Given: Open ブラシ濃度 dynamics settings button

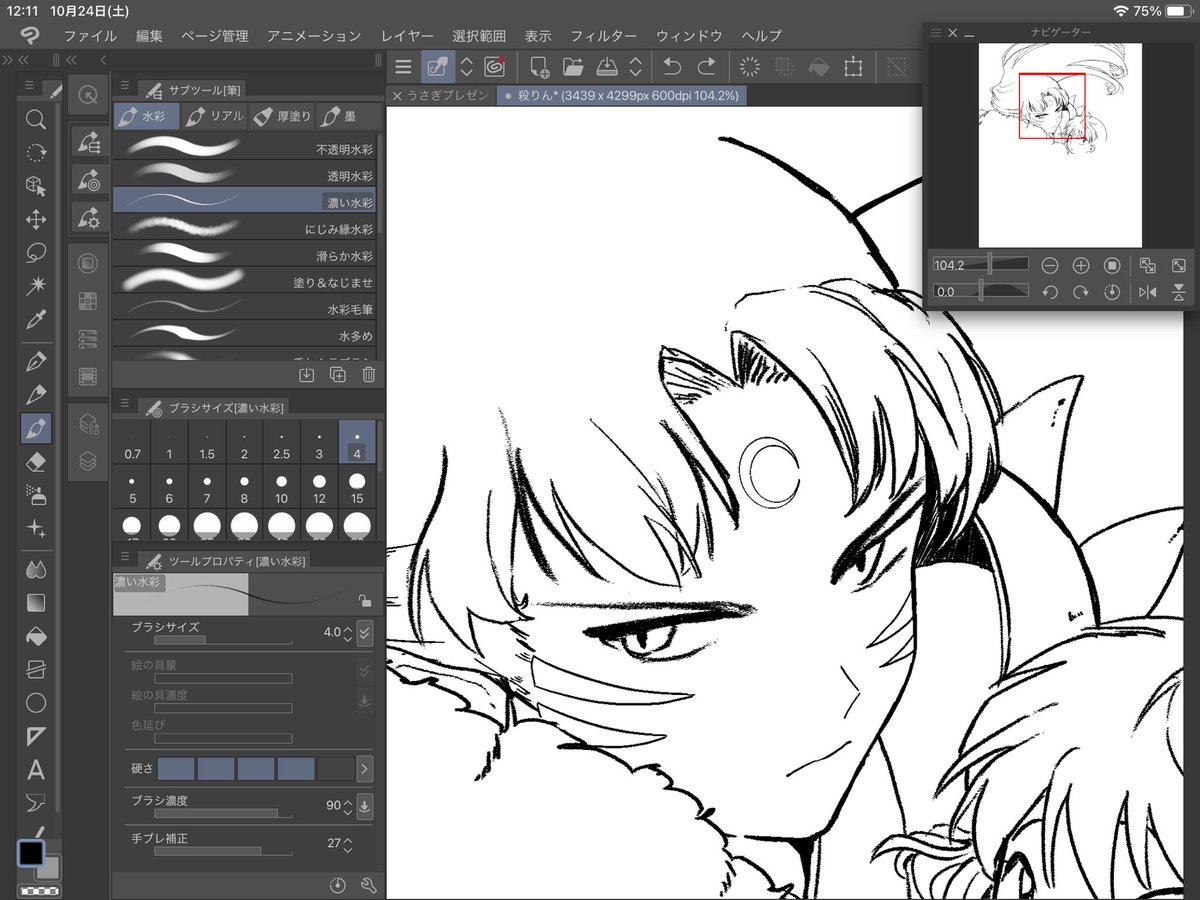Looking at the screenshot, I should point(365,805).
